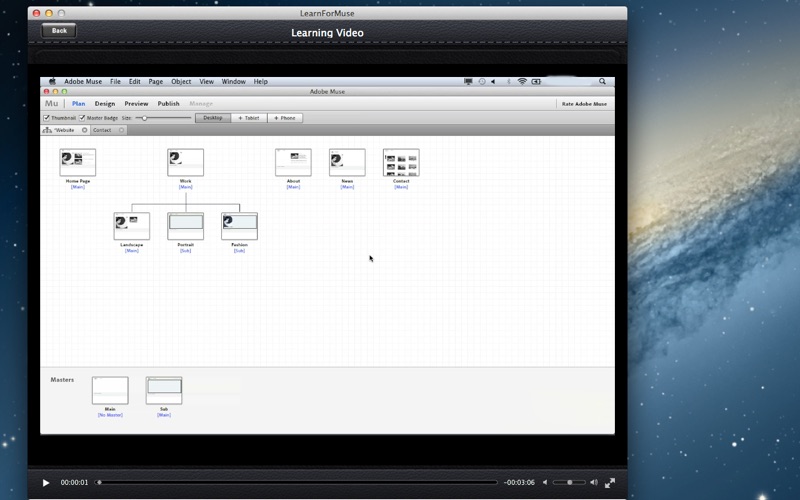800x500 pixels.
Task: Click the display mirroring menu icon
Action: point(468,81)
